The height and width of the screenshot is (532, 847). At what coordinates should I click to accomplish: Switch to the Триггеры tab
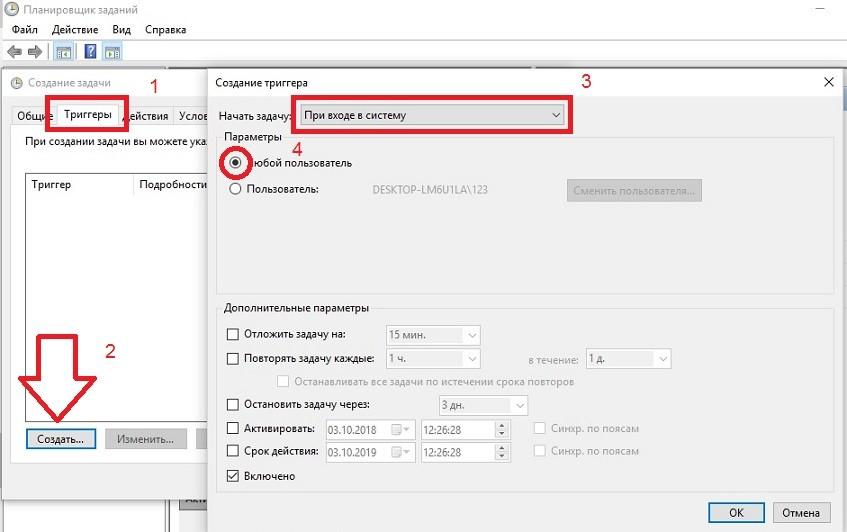tap(88, 115)
